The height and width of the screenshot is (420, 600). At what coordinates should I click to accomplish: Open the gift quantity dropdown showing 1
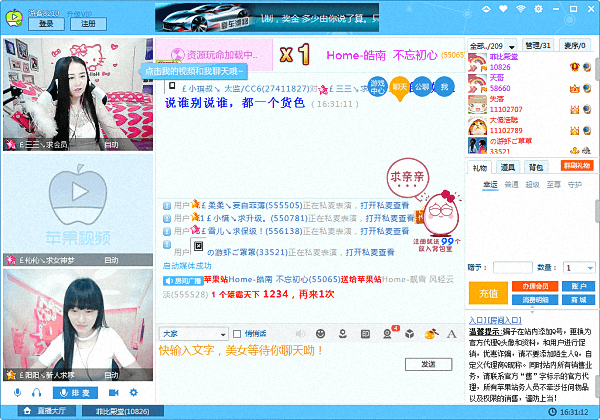point(580,268)
